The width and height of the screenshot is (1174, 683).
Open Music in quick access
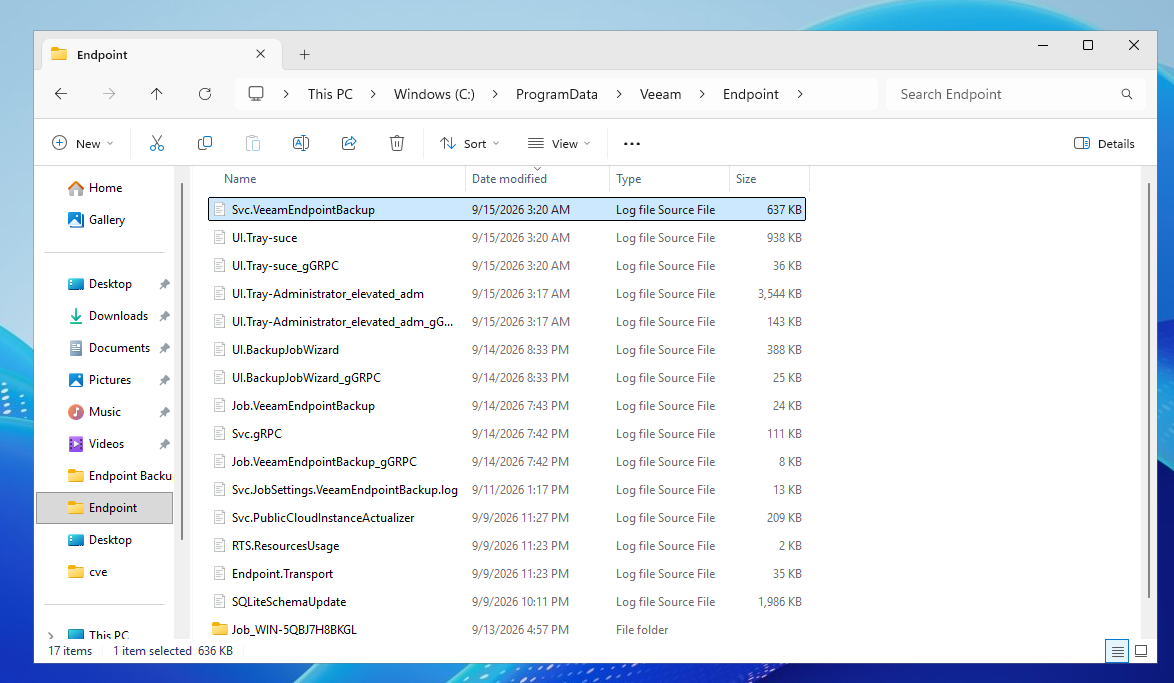coord(94,412)
